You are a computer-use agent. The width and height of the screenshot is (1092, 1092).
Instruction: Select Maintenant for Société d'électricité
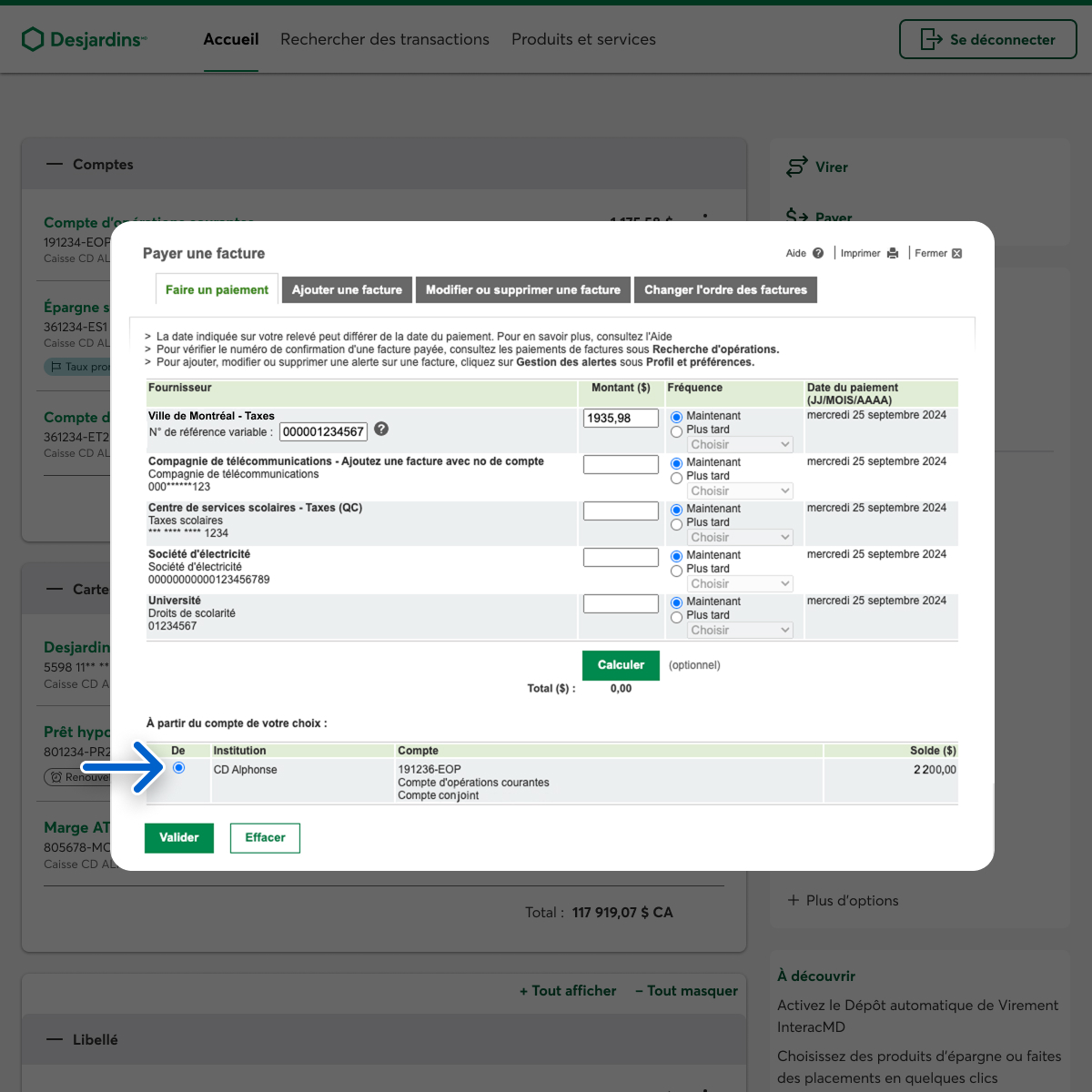pos(676,556)
